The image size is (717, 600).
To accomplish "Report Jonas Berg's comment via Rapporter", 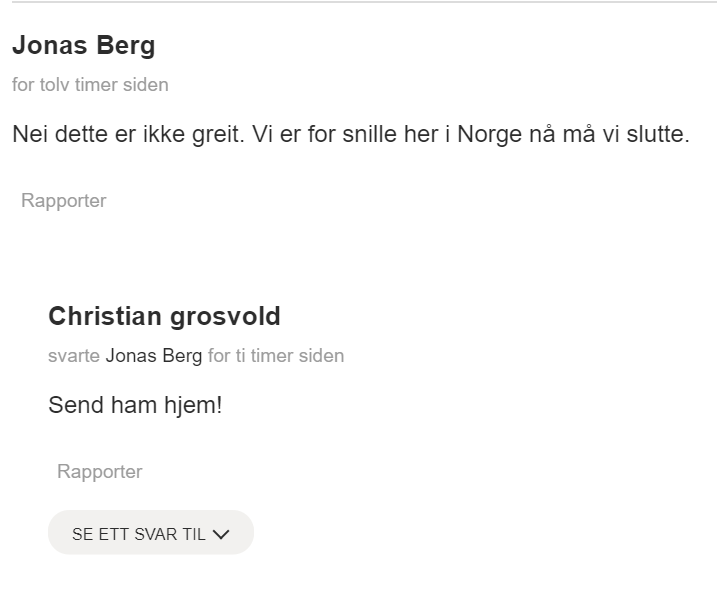I will coord(63,200).
